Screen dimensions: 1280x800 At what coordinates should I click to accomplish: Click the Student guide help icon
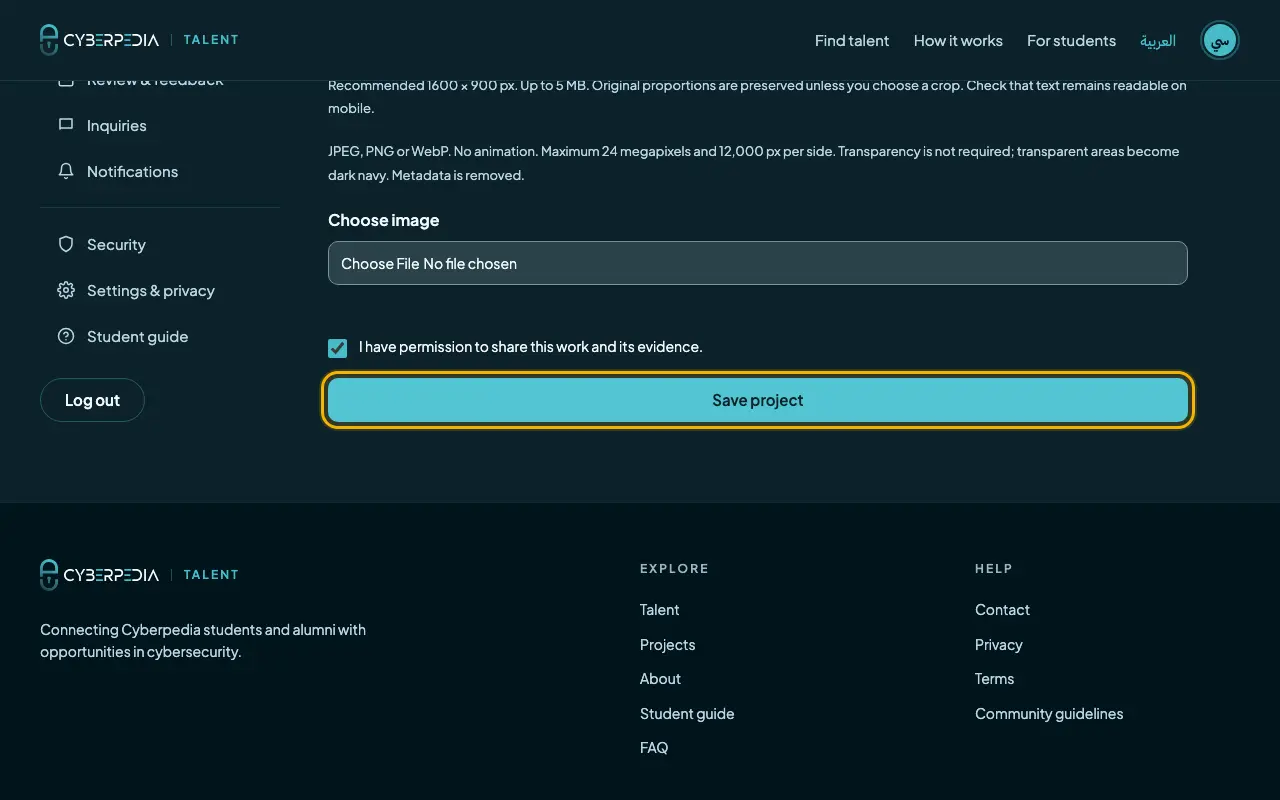66,336
